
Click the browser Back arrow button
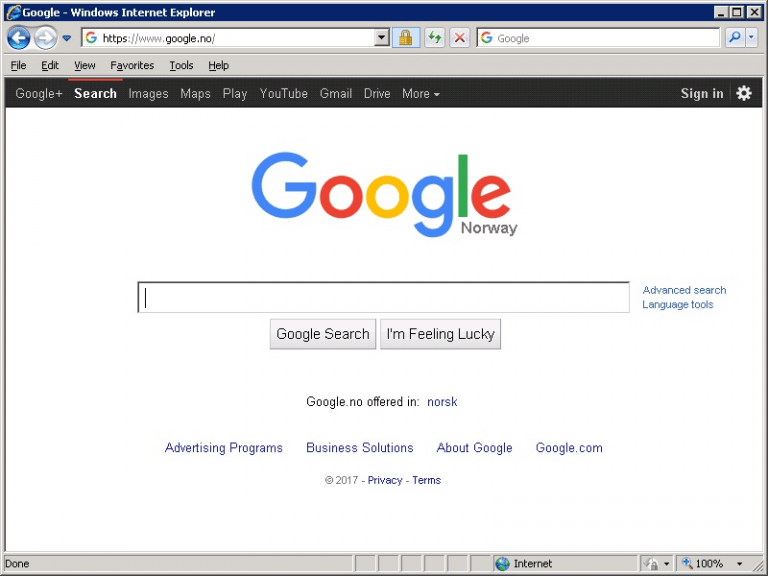point(19,38)
